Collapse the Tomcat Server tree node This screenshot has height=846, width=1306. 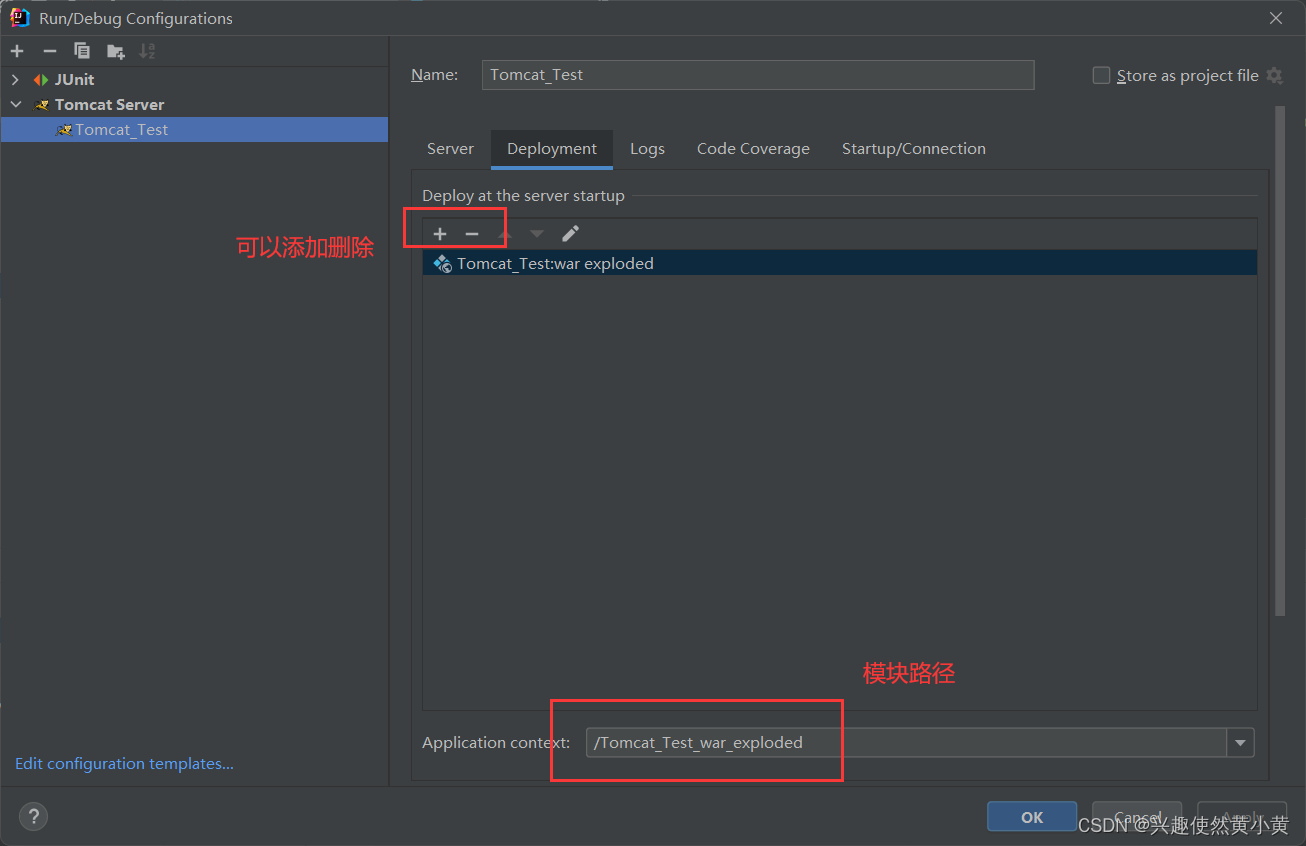[15, 104]
